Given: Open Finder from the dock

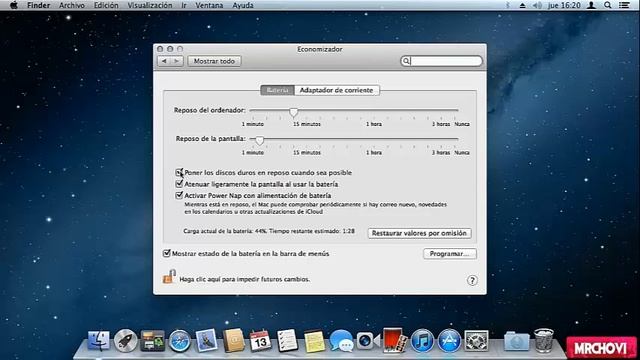Looking at the screenshot, I should (x=98, y=340).
